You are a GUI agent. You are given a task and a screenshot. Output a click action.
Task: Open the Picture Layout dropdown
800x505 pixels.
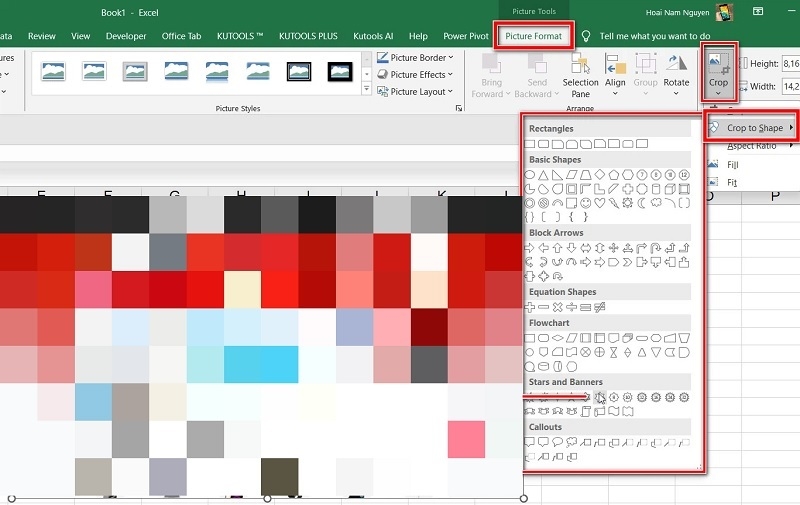[416, 92]
